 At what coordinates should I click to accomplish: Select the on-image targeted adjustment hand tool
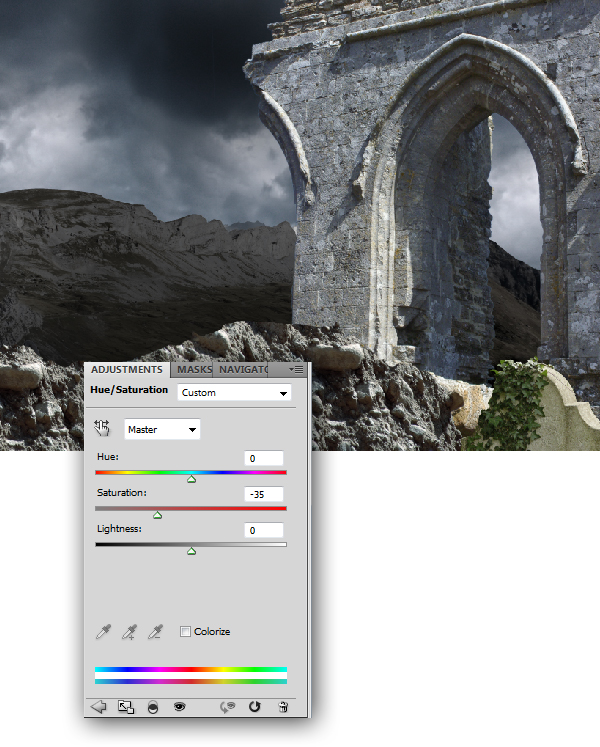[x=102, y=429]
